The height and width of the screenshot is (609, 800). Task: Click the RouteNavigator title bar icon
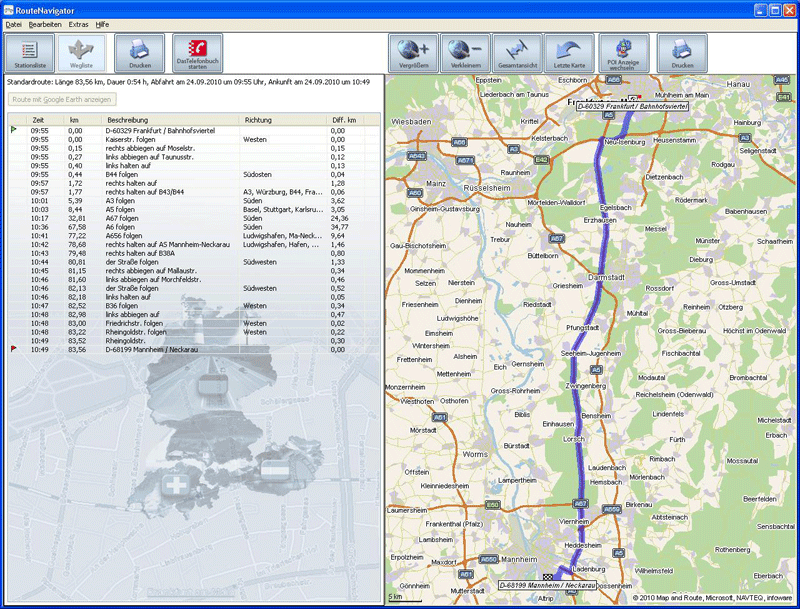(8, 10)
